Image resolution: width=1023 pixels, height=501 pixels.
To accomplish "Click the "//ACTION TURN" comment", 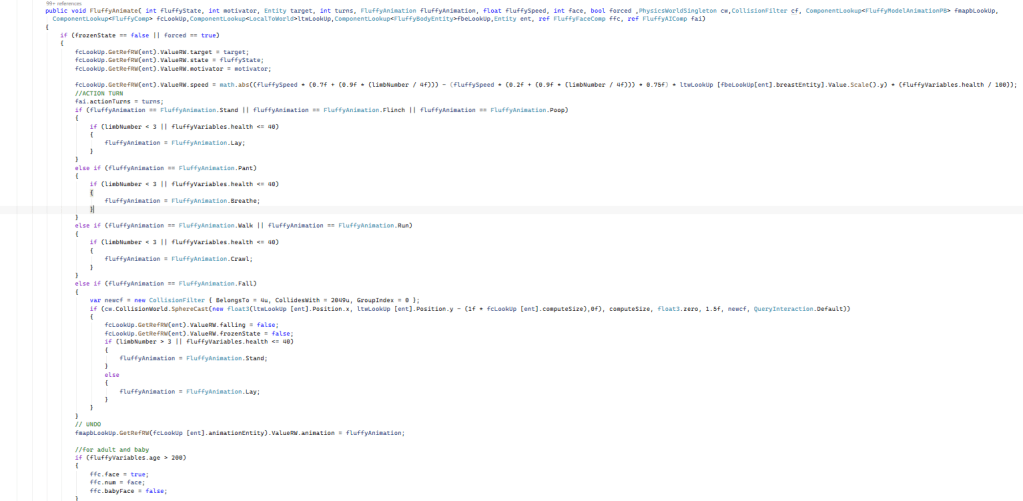I will tap(99, 93).
